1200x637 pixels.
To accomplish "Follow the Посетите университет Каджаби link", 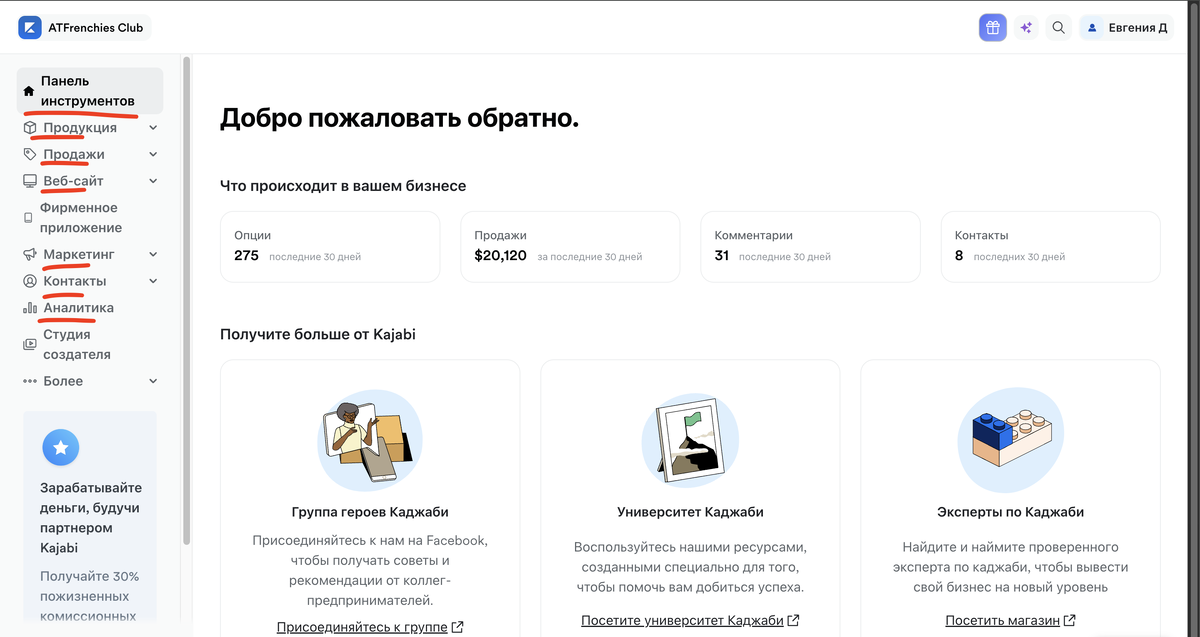I will pos(682,620).
